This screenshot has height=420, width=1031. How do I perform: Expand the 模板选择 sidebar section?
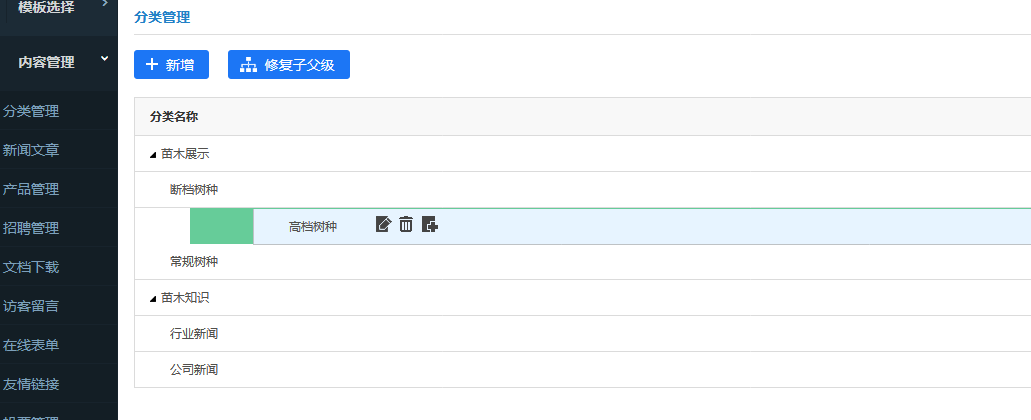pyautogui.click(x=105, y=4)
